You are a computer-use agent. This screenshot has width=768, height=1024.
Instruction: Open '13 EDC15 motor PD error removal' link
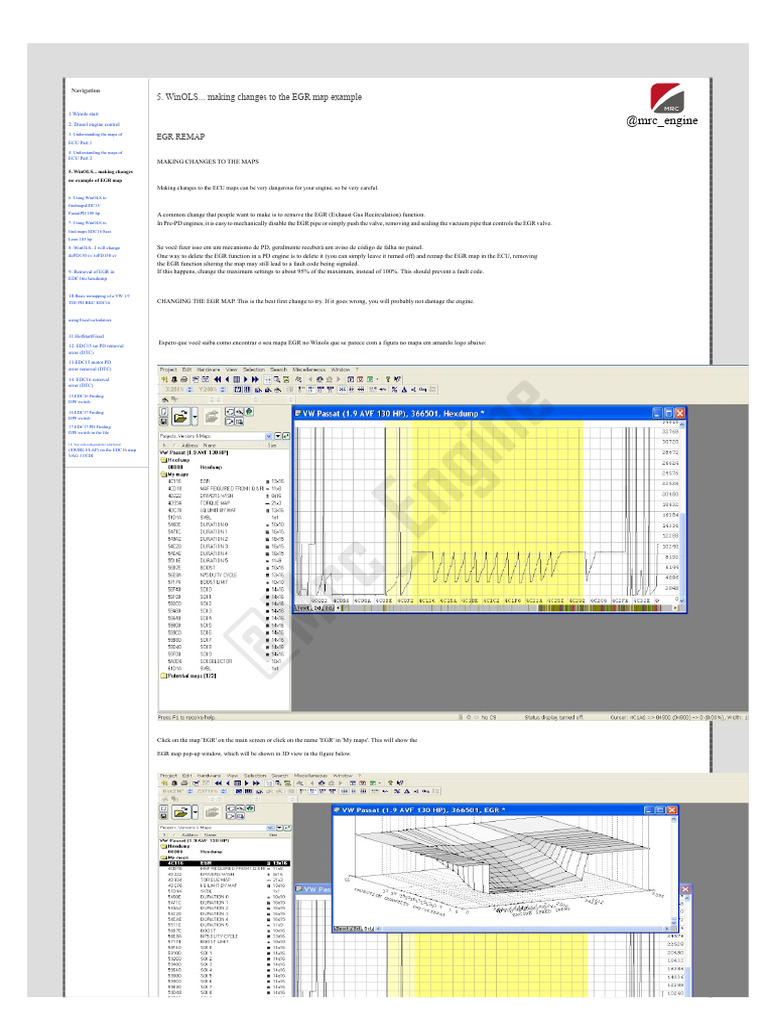tap(90, 365)
